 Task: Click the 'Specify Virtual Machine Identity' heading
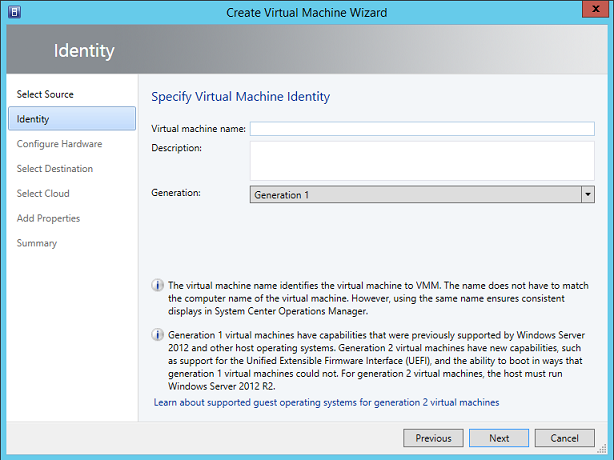click(240, 97)
